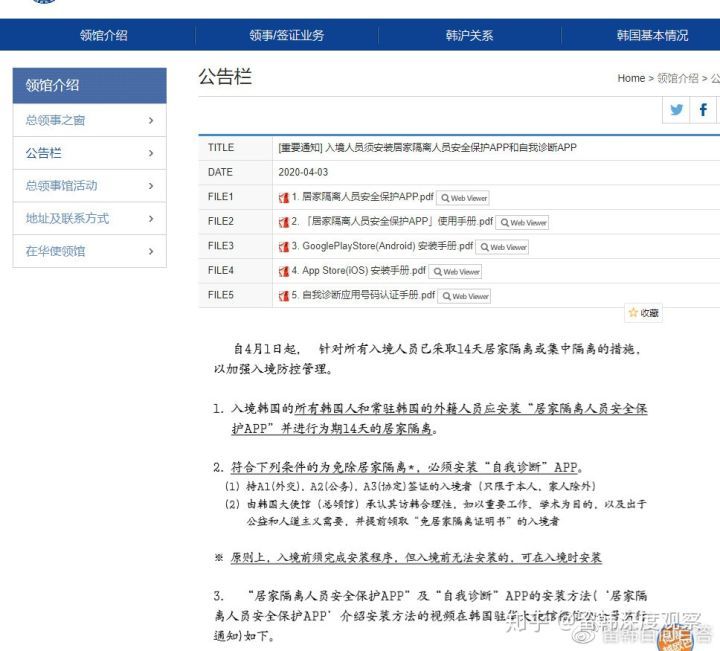This screenshot has height=651, width=720.
Task: Click Home breadcrumb link
Action: pos(631,79)
